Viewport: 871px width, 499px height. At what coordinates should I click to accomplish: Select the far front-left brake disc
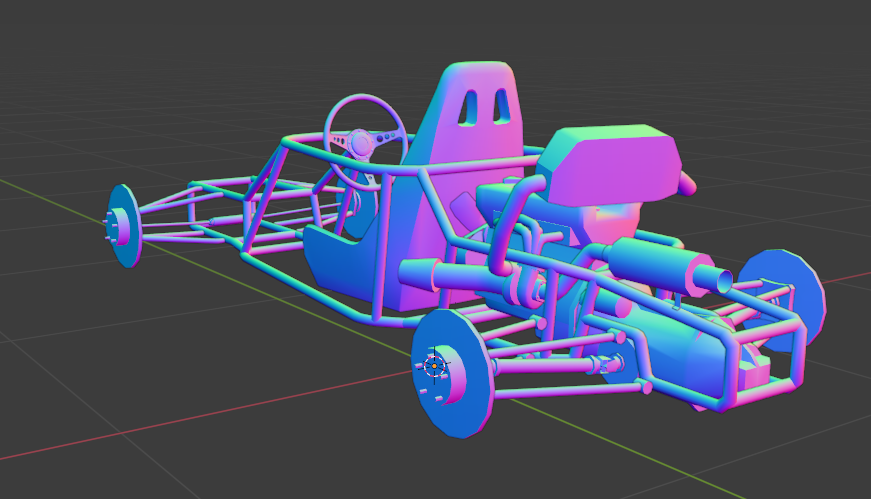coord(124,226)
